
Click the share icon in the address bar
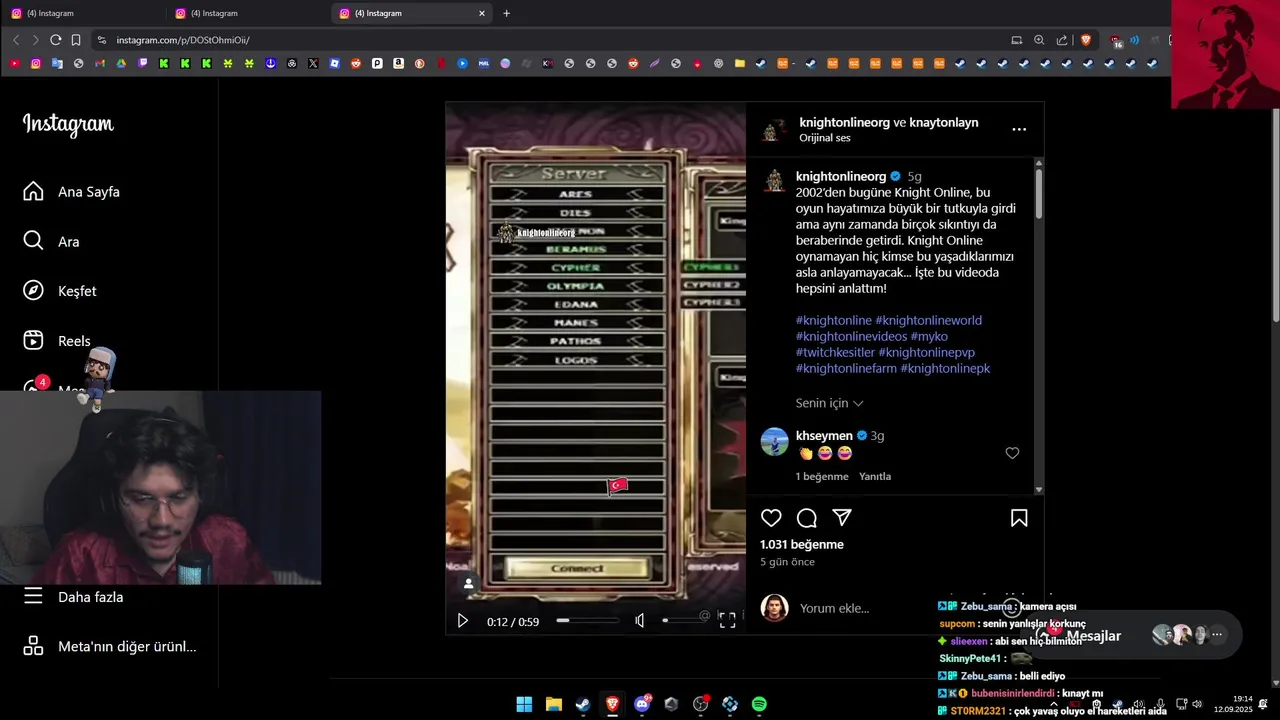1062,40
